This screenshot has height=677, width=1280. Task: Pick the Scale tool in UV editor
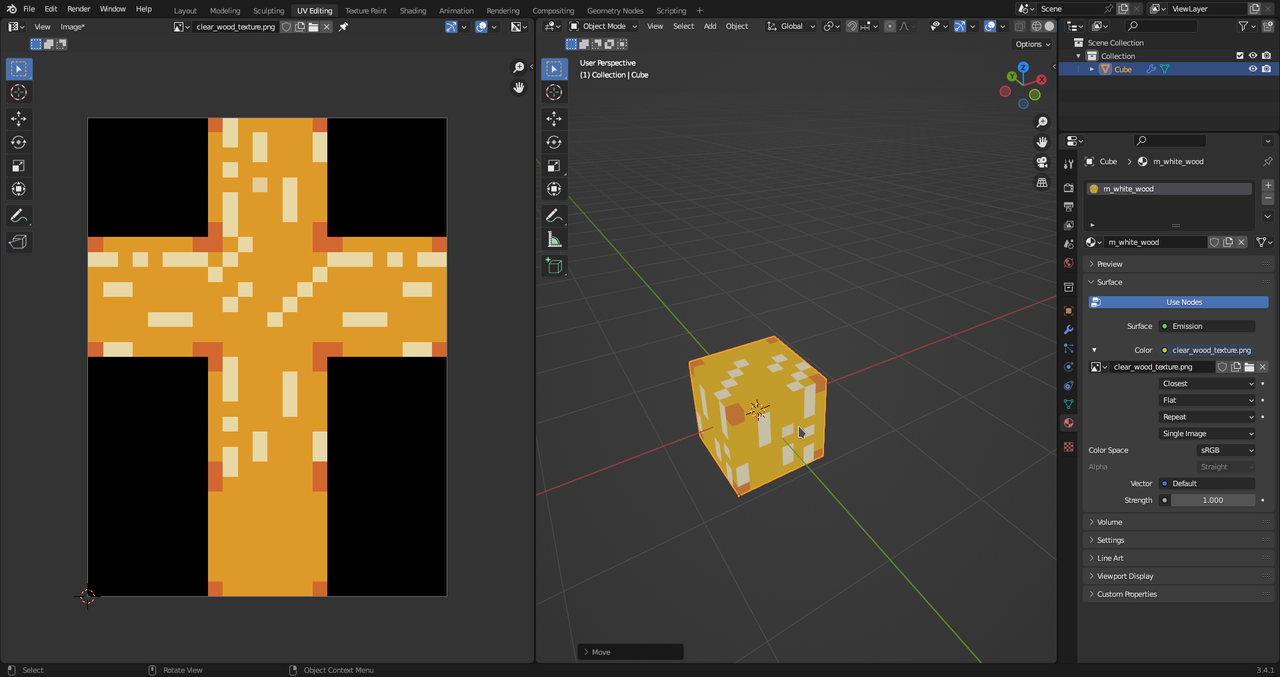pyautogui.click(x=19, y=166)
